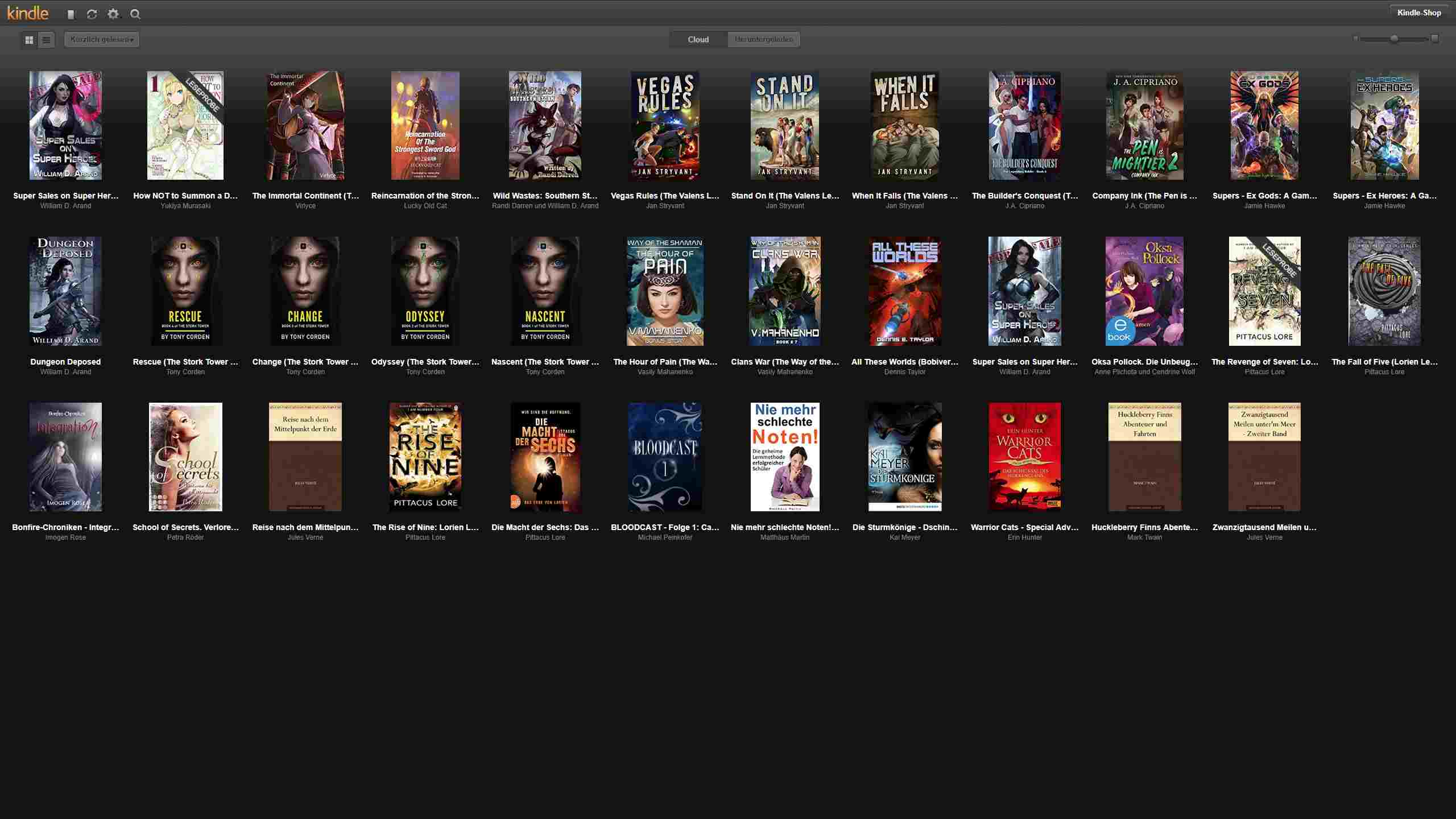
Task: Open search with the magnifier icon
Action: [135, 14]
